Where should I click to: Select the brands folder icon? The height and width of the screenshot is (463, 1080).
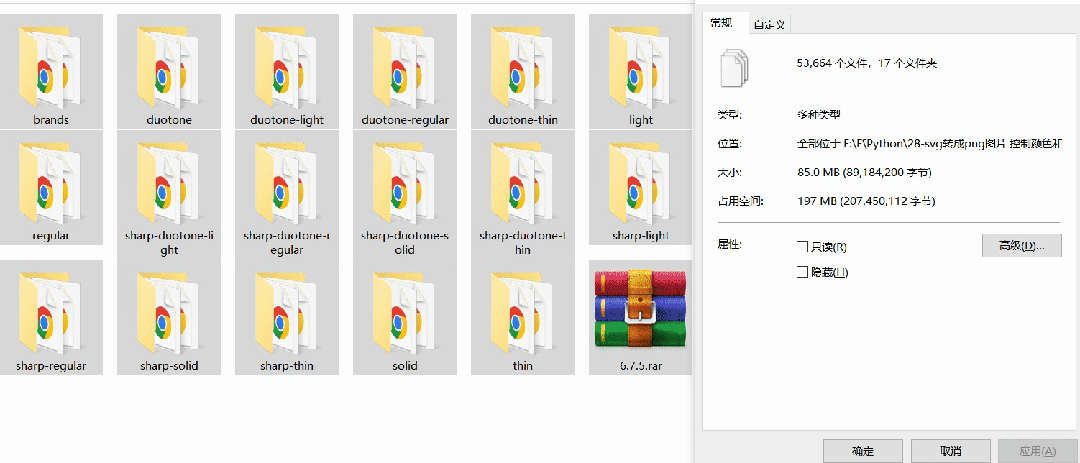(x=50, y=68)
